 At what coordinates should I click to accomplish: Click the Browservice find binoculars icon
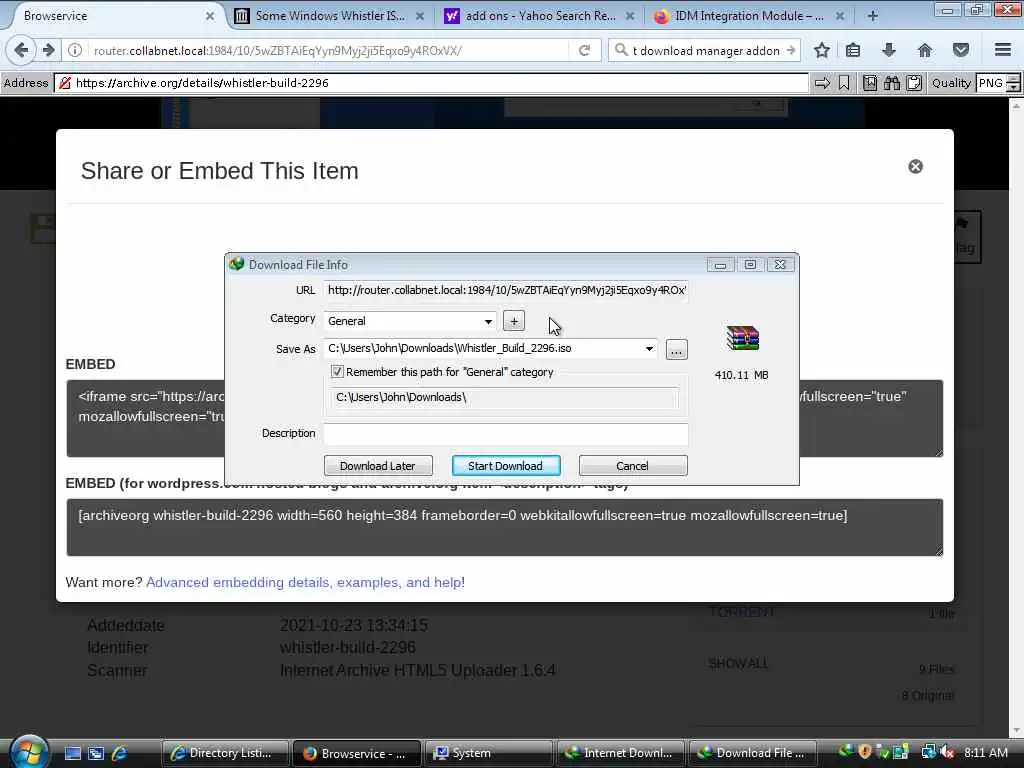[x=892, y=83]
